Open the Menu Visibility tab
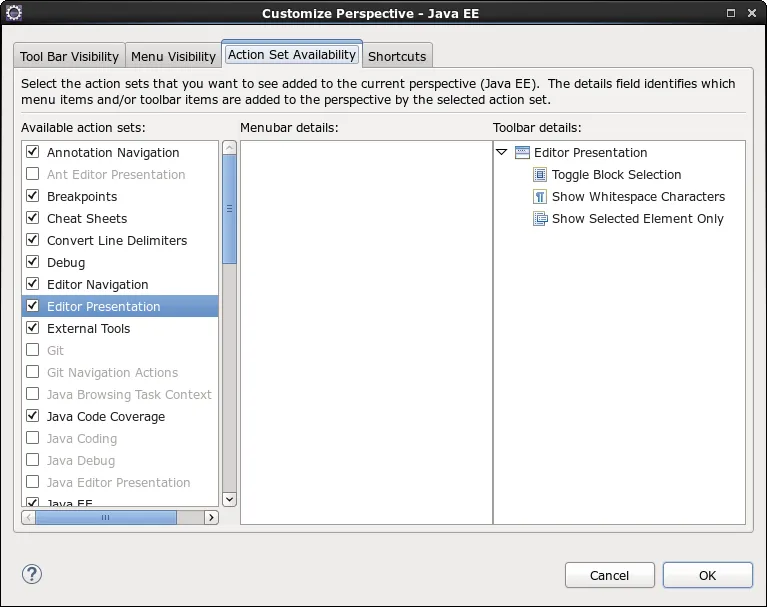The image size is (767, 607). click(x=173, y=56)
